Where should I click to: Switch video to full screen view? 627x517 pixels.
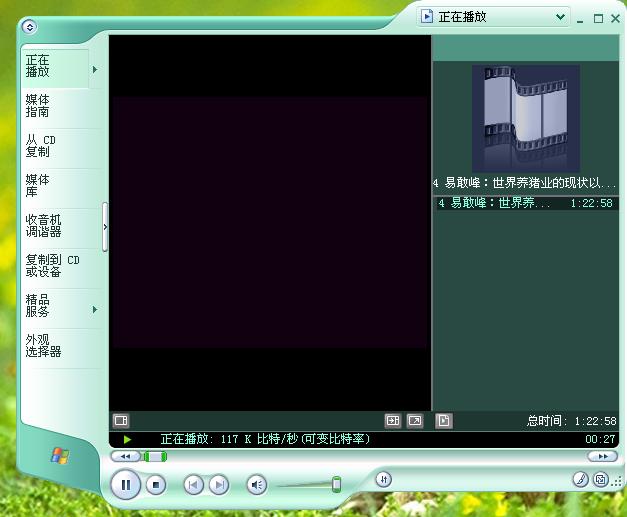tap(415, 421)
